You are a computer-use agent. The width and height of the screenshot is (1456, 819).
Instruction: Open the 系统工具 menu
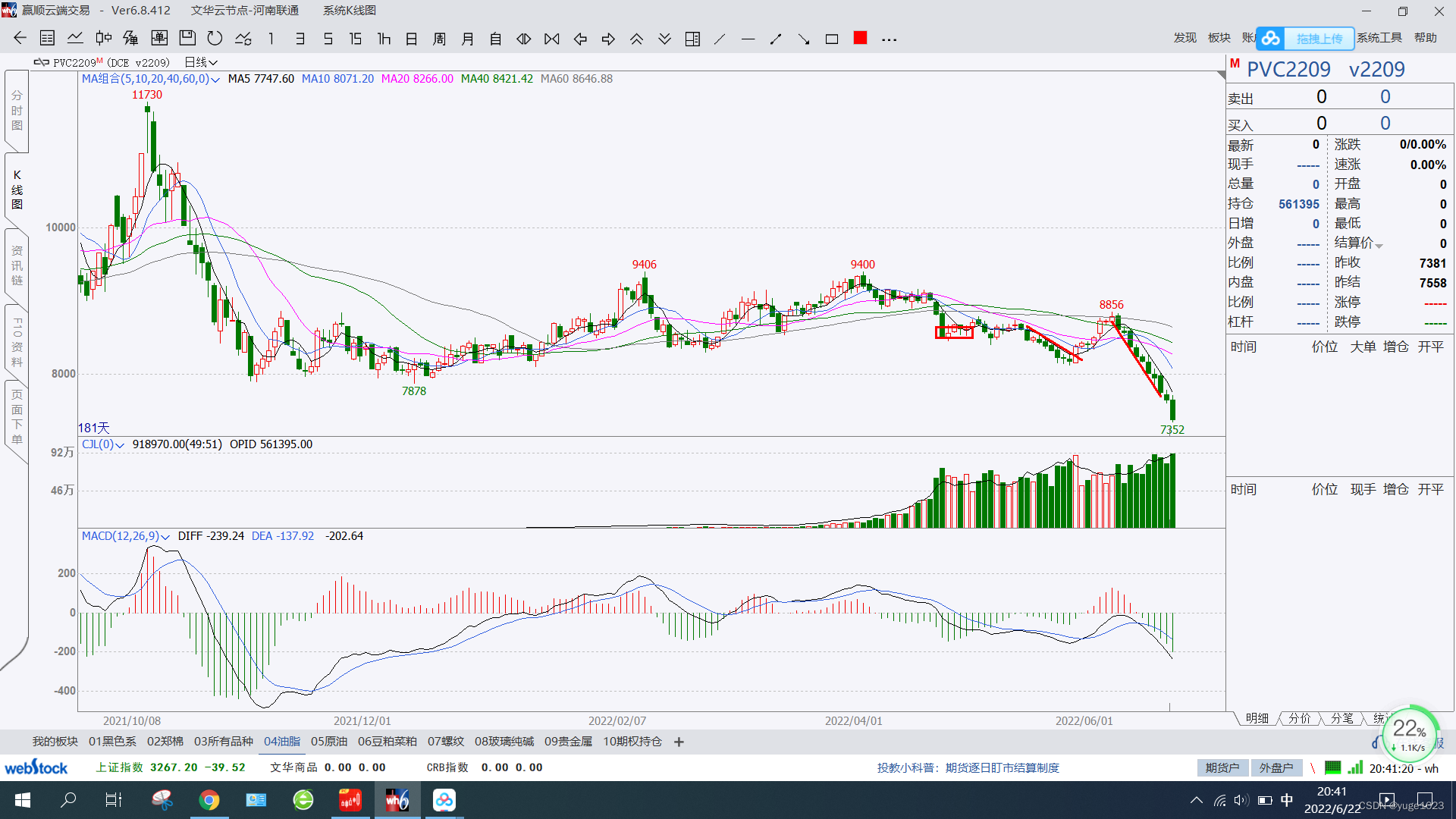point(1379,38)
